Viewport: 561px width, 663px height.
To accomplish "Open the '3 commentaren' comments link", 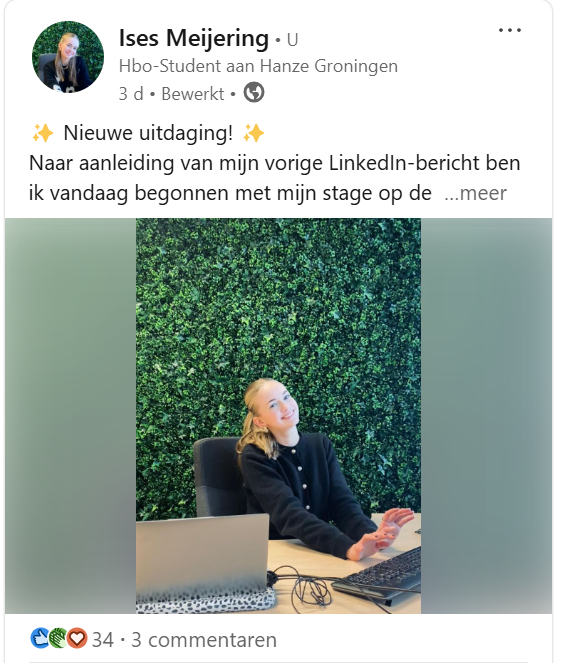I will tap(204, 640).
